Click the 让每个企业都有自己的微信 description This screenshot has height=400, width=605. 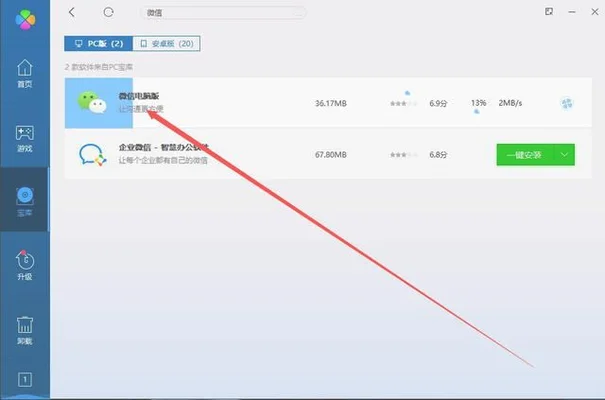(x=163, y=160)
